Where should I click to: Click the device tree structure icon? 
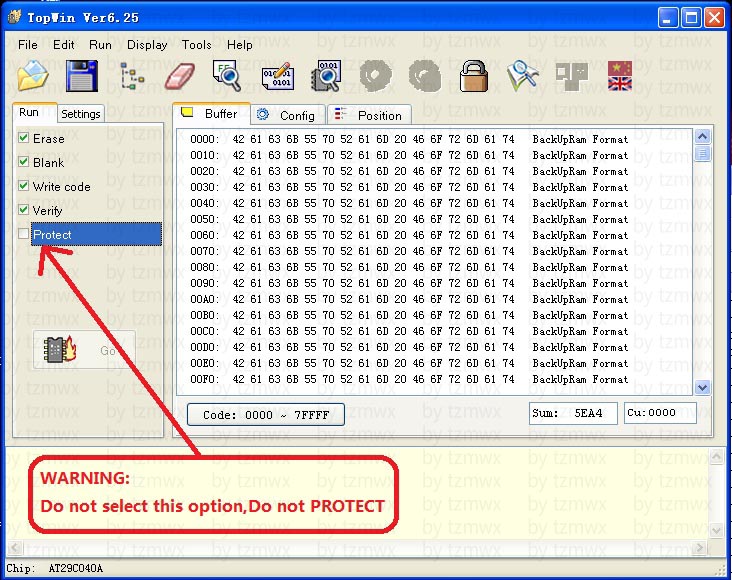tap(131, 76)
